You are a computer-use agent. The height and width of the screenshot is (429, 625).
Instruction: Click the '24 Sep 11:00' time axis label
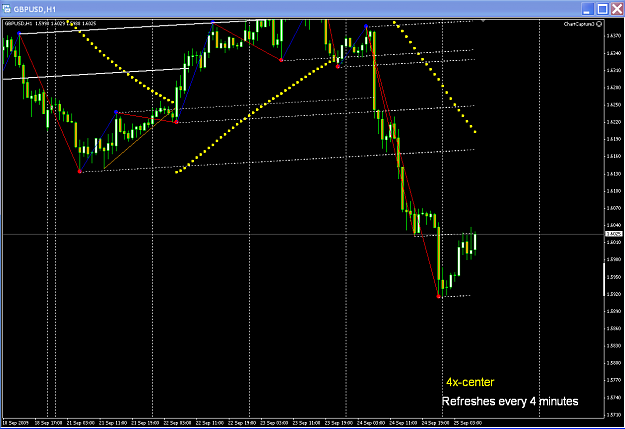point(403,423)
